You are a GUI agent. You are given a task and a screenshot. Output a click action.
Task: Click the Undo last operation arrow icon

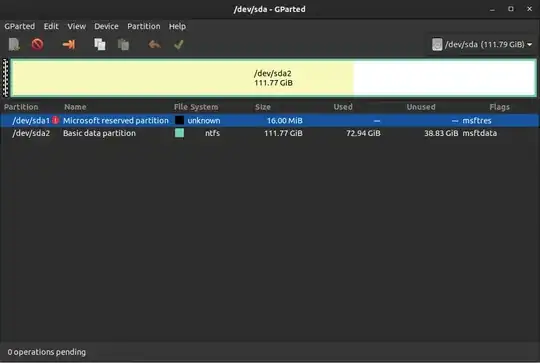tap(154, 44)
